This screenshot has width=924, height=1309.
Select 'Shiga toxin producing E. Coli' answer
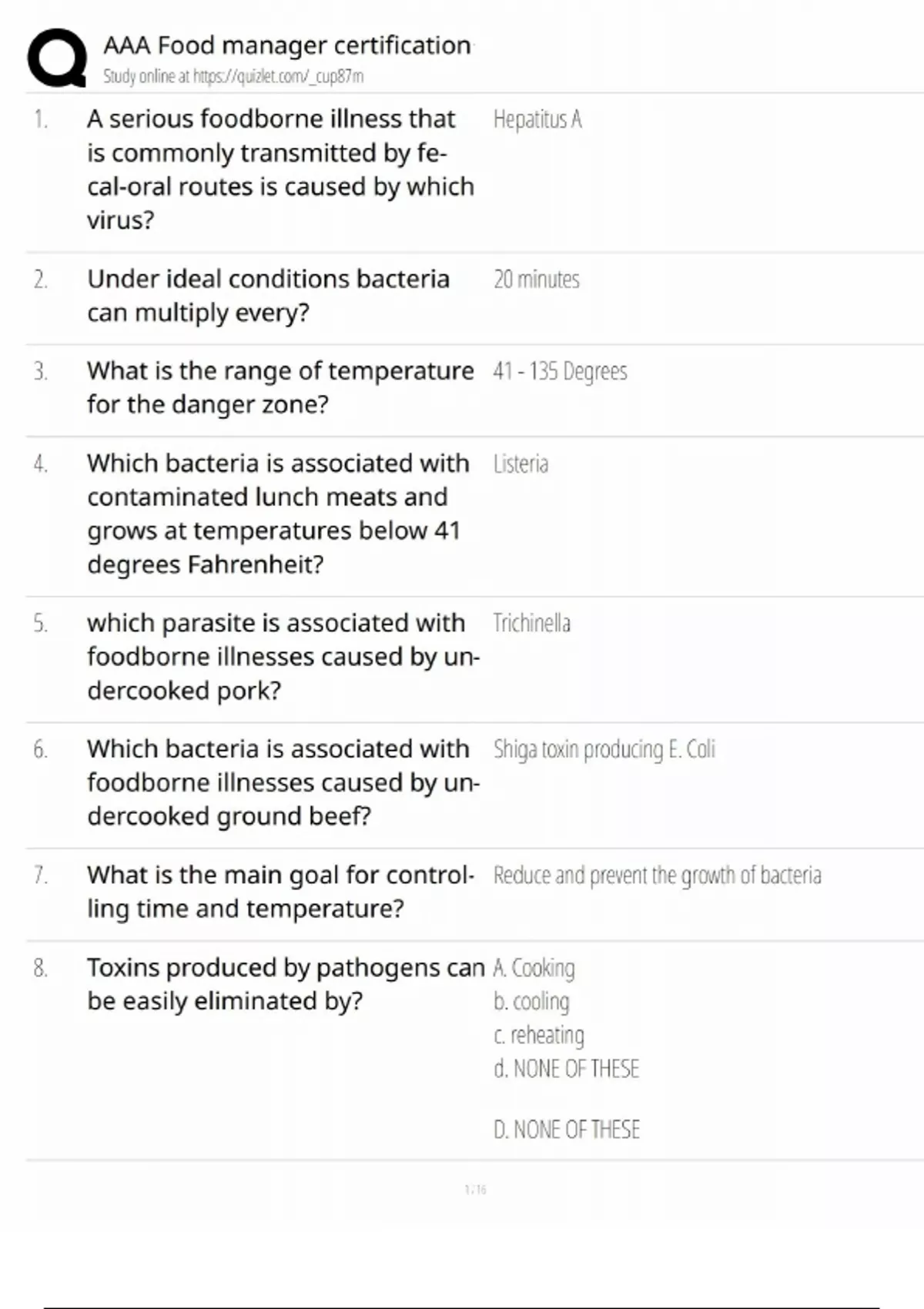(604, 749)
